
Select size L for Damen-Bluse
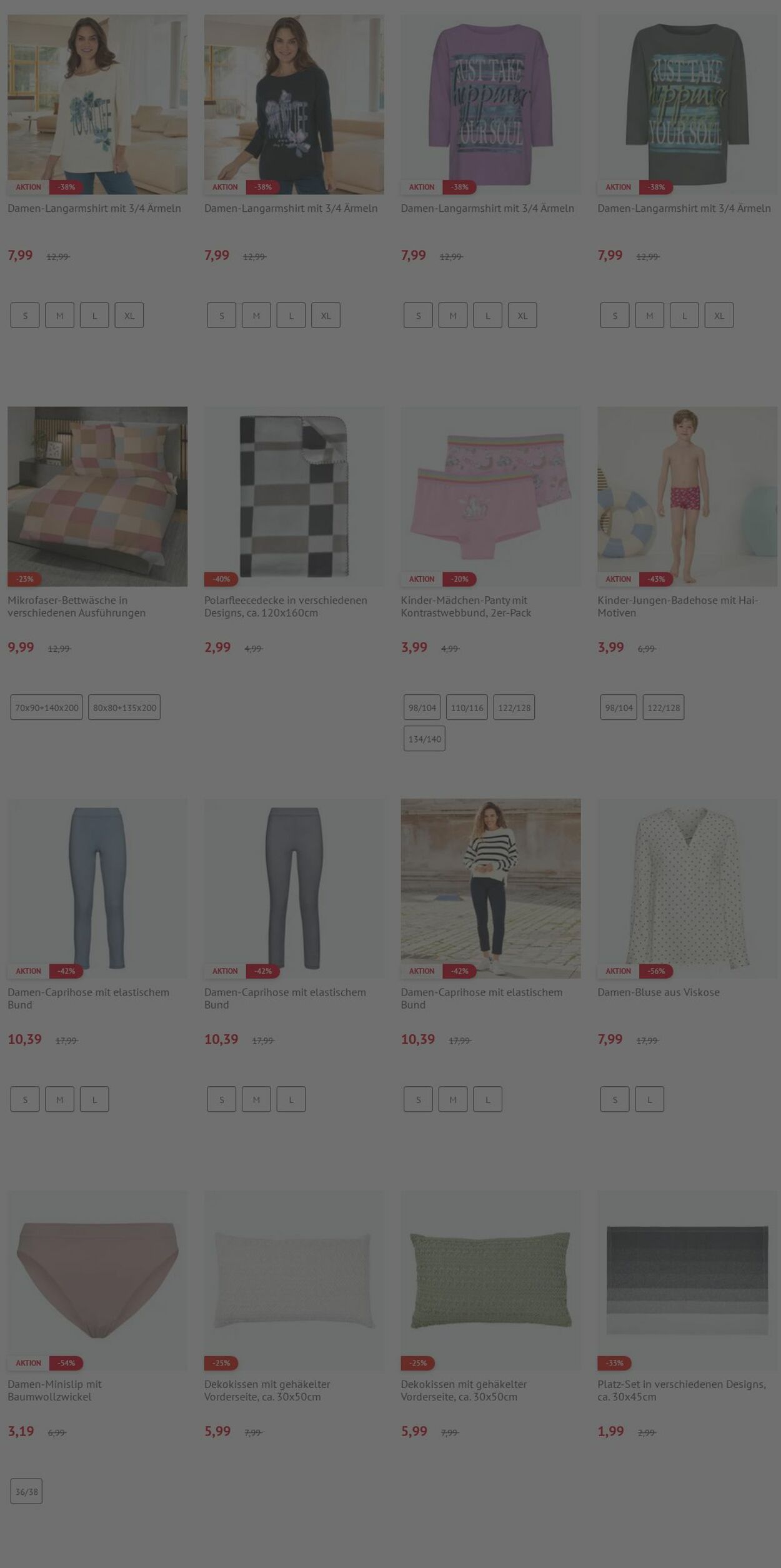click(x=650, y=1099)
